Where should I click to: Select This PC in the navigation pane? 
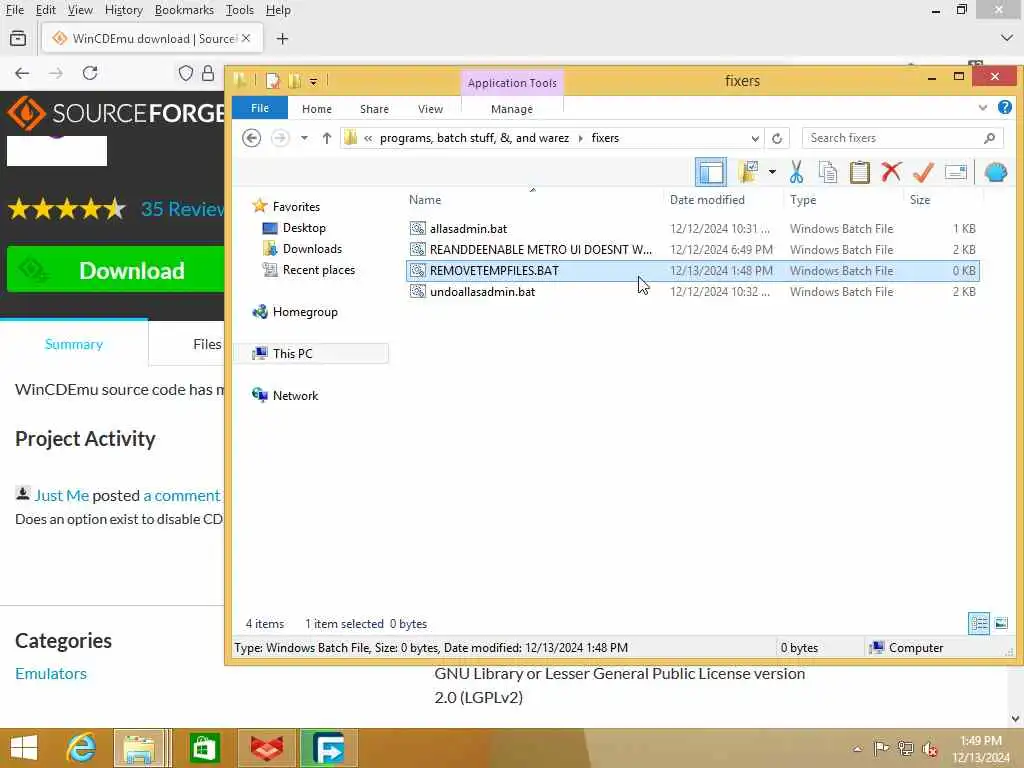(293, 353)
